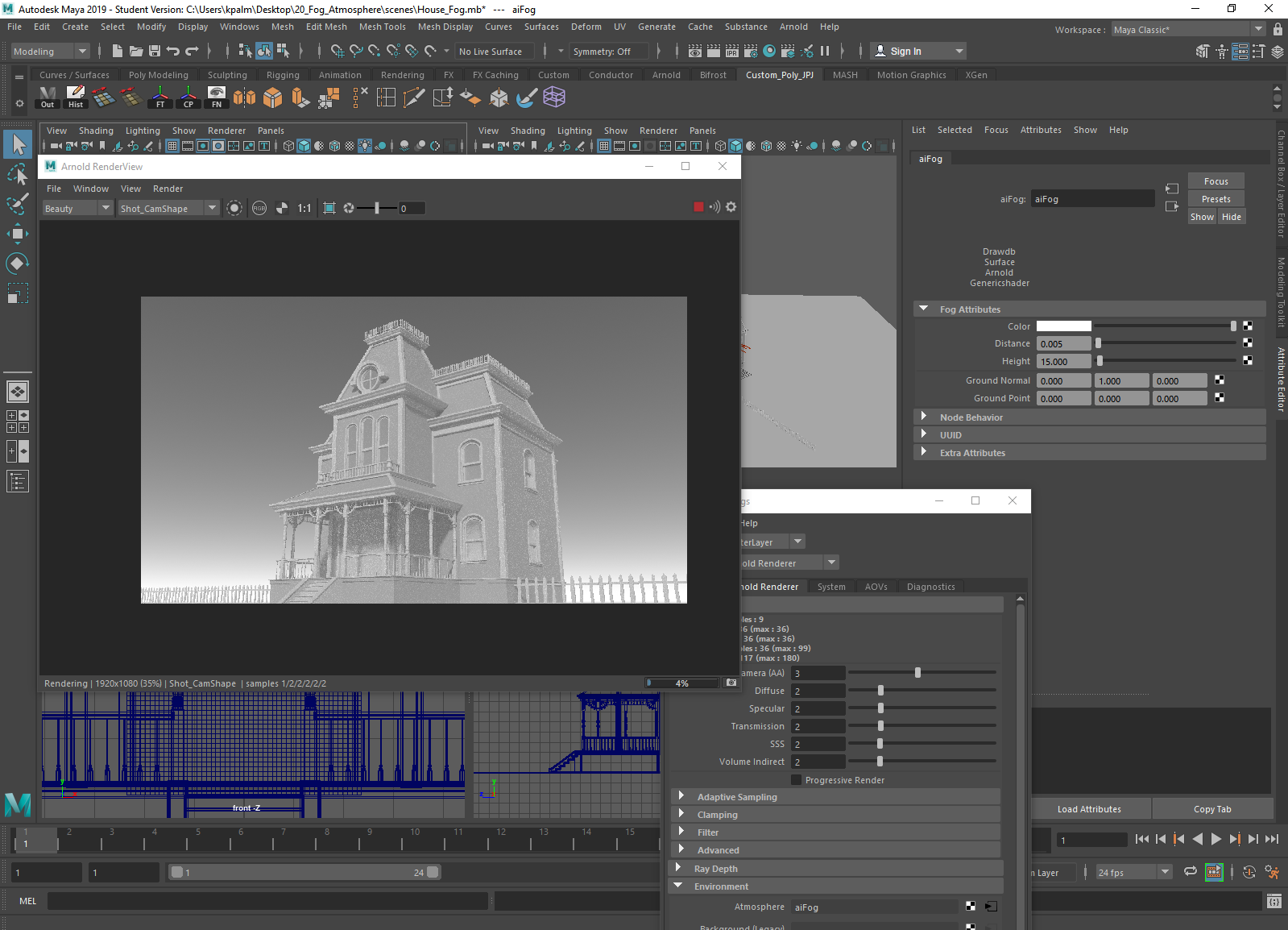Click the Undo arrow icon

172,51
